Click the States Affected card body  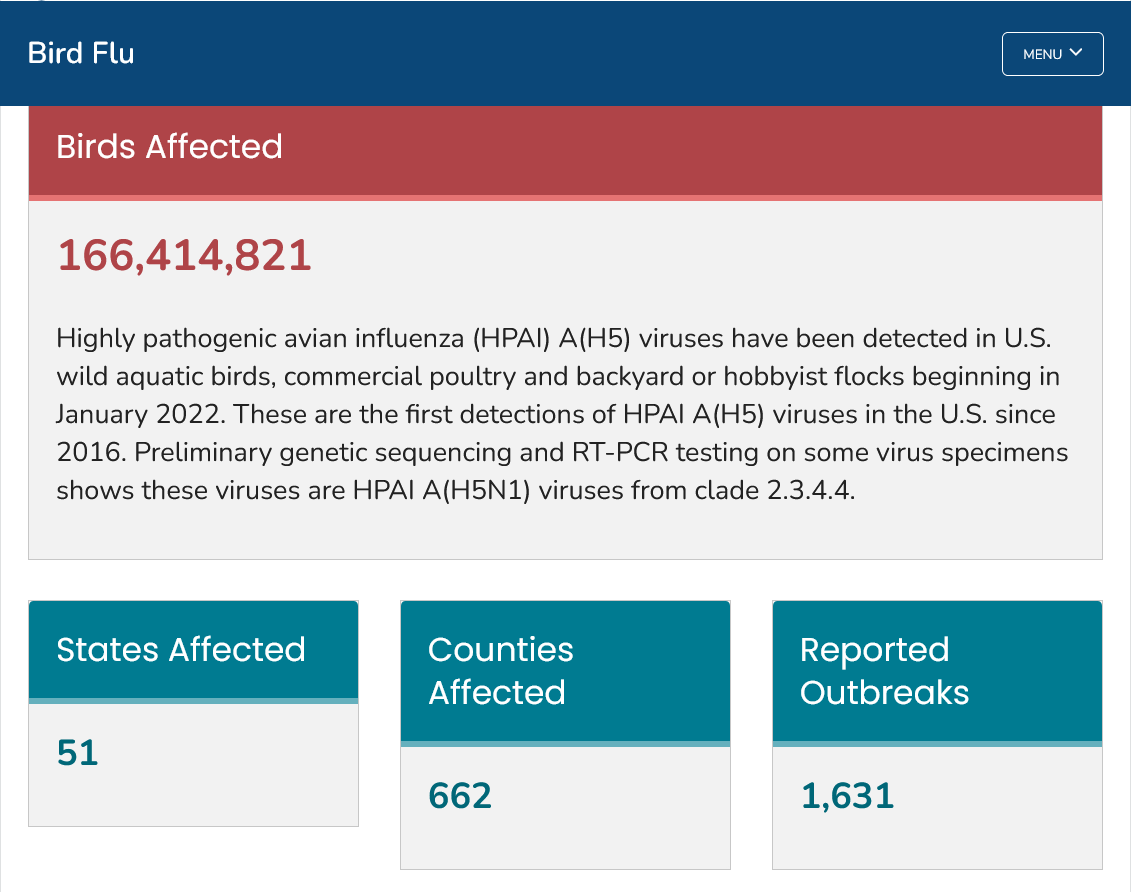click(193, 764)
